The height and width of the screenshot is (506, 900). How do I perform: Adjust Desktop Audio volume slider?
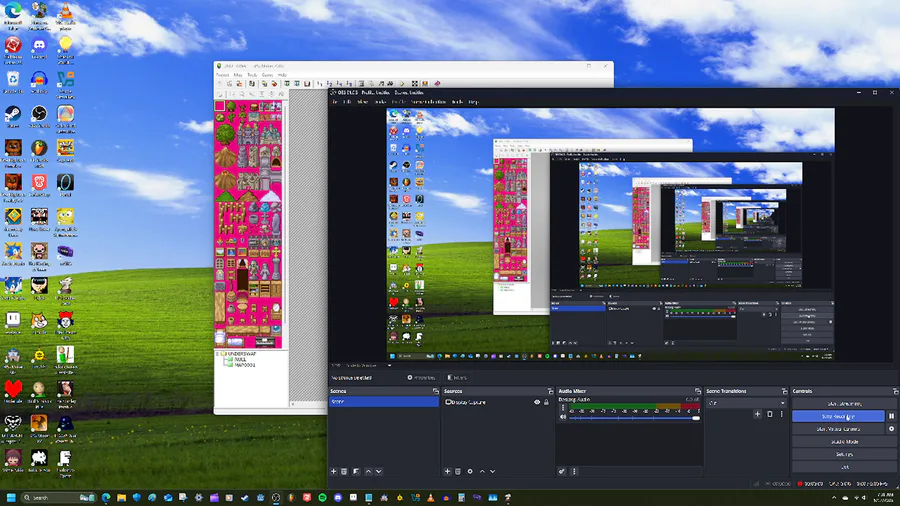pyautogui.click(x=634, y=418)
